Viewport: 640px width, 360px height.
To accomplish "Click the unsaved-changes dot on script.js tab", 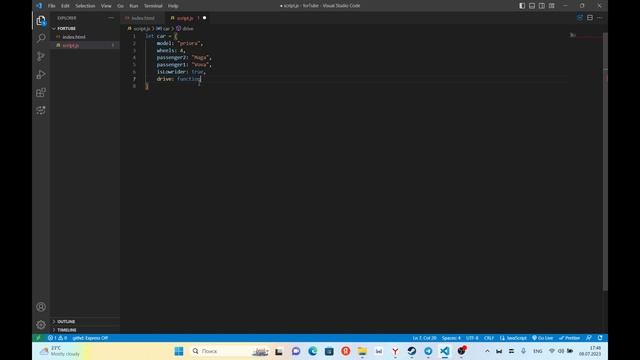I will 204,18.
